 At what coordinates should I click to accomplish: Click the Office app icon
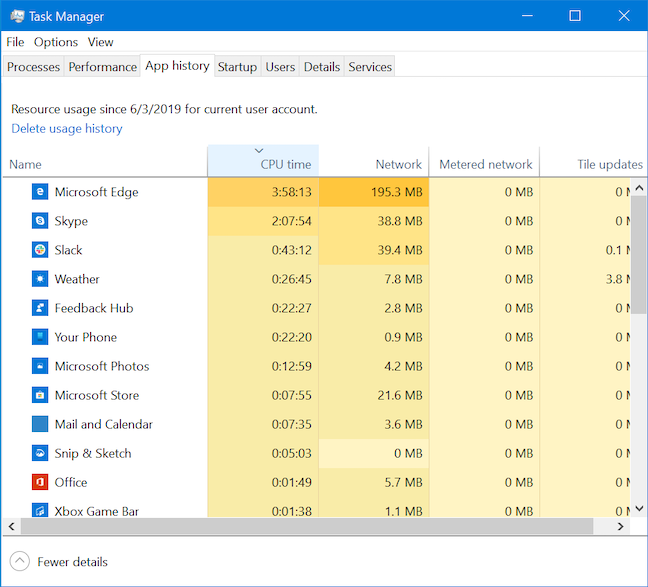click(40, 482)
